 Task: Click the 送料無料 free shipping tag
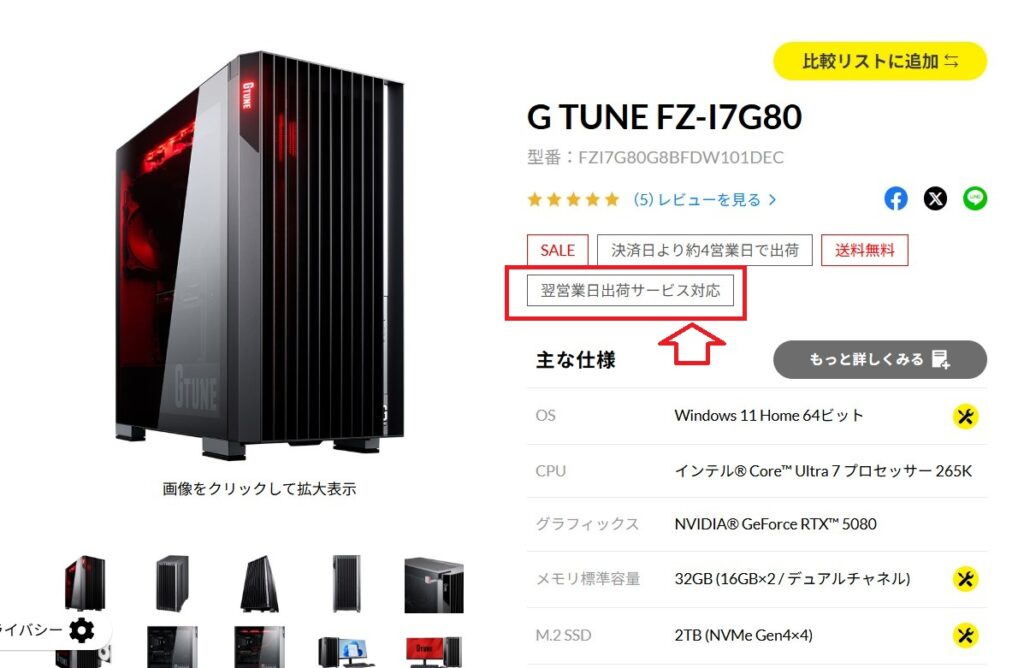(x=865, y=250)
